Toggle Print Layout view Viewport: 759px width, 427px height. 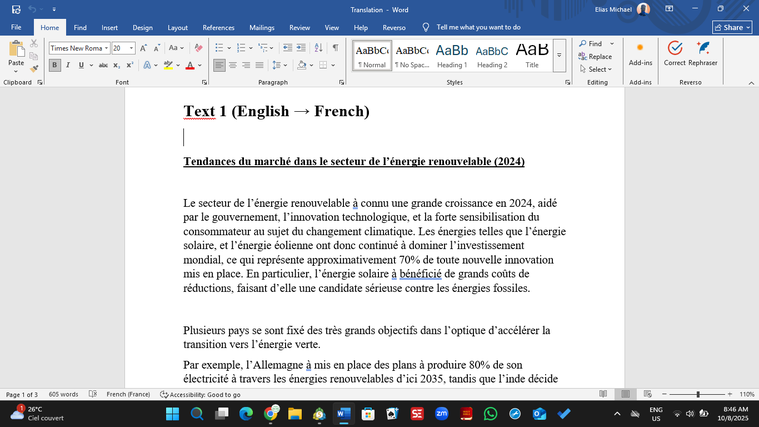click(x=625, y=394)
